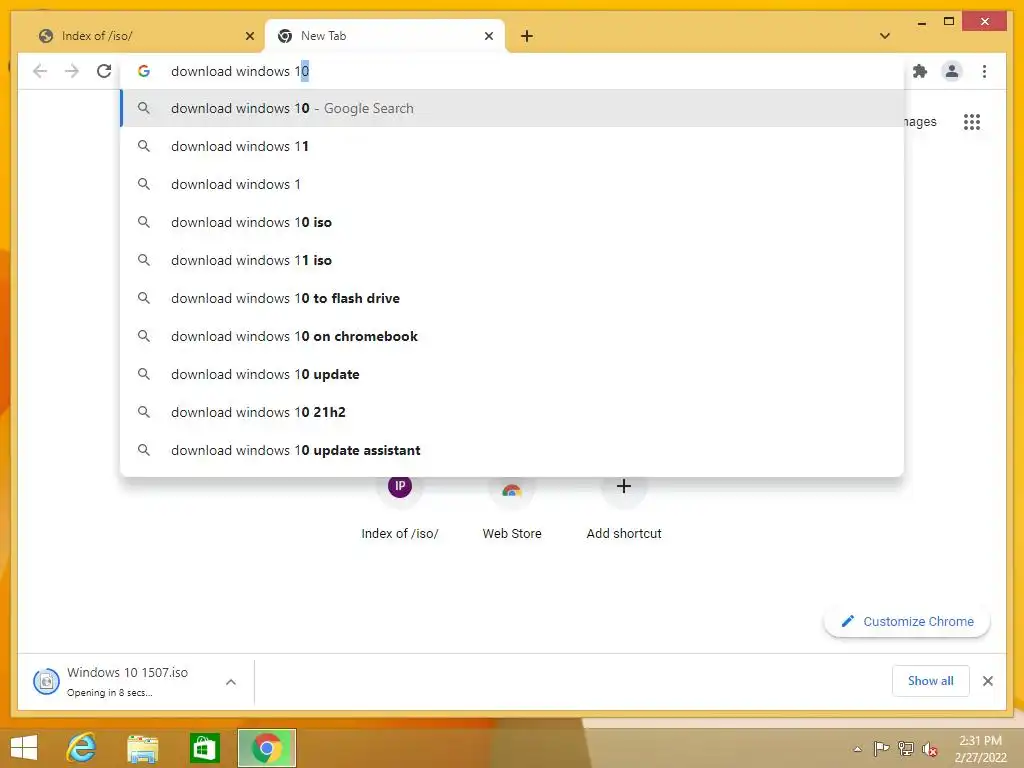Open the Chrome profile avatar
The height and width of the screenshot is (768, 1024).
pos(952,71)
